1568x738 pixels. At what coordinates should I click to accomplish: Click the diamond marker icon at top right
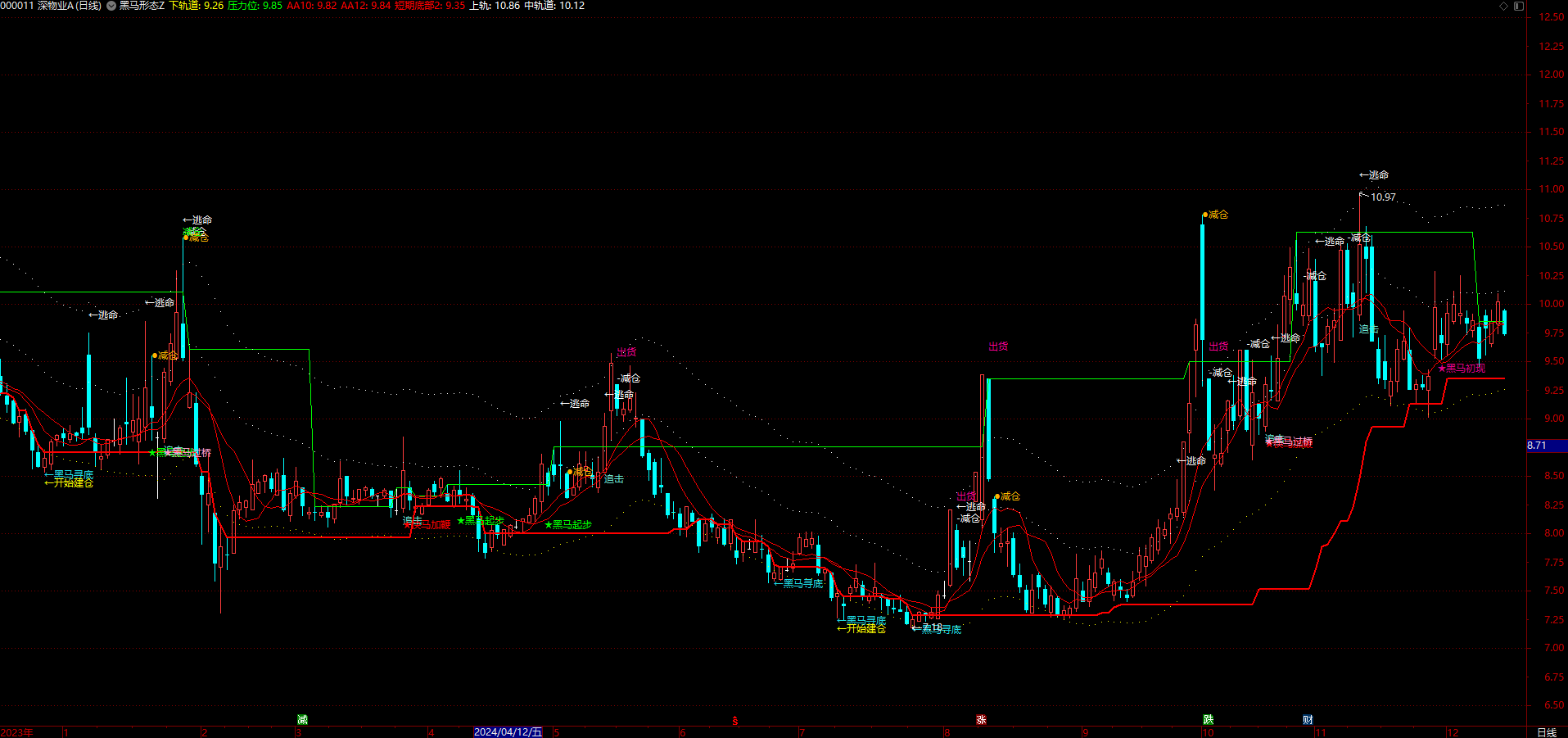[x=1503, y=6]
